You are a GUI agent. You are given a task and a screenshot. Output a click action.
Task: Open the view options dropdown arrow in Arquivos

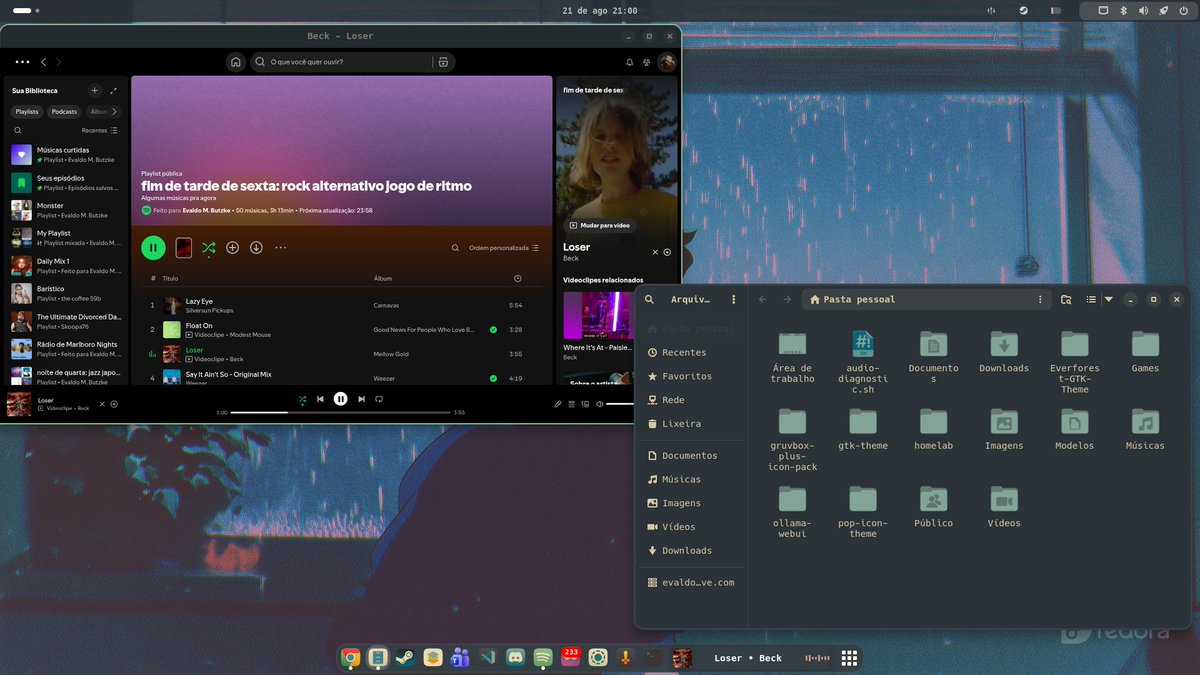pos(1108,299)
